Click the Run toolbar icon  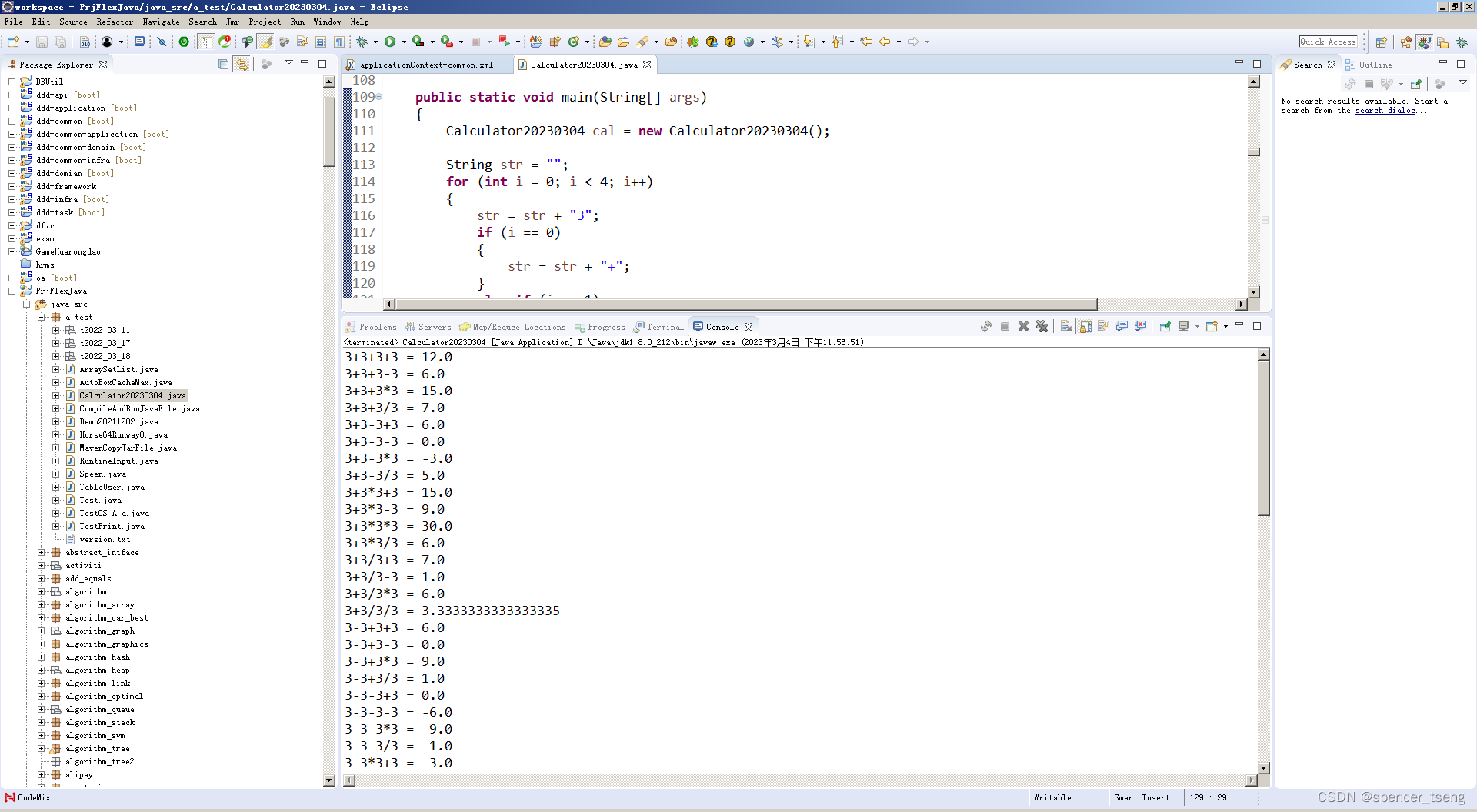click(x=392, y=42)
